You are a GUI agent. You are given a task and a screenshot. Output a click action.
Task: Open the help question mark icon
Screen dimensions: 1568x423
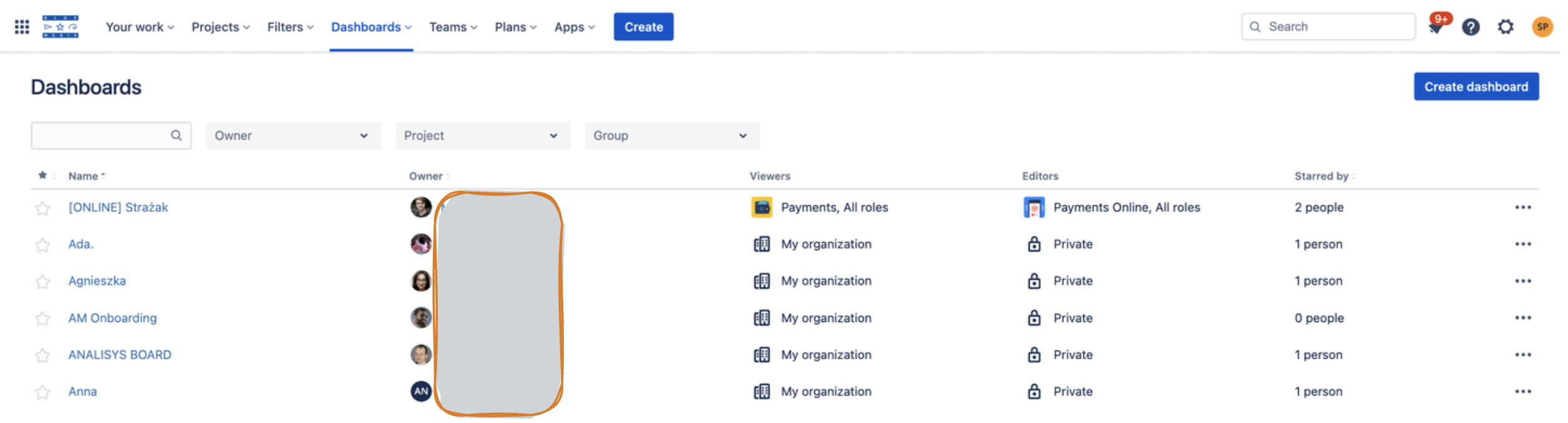1471,27
